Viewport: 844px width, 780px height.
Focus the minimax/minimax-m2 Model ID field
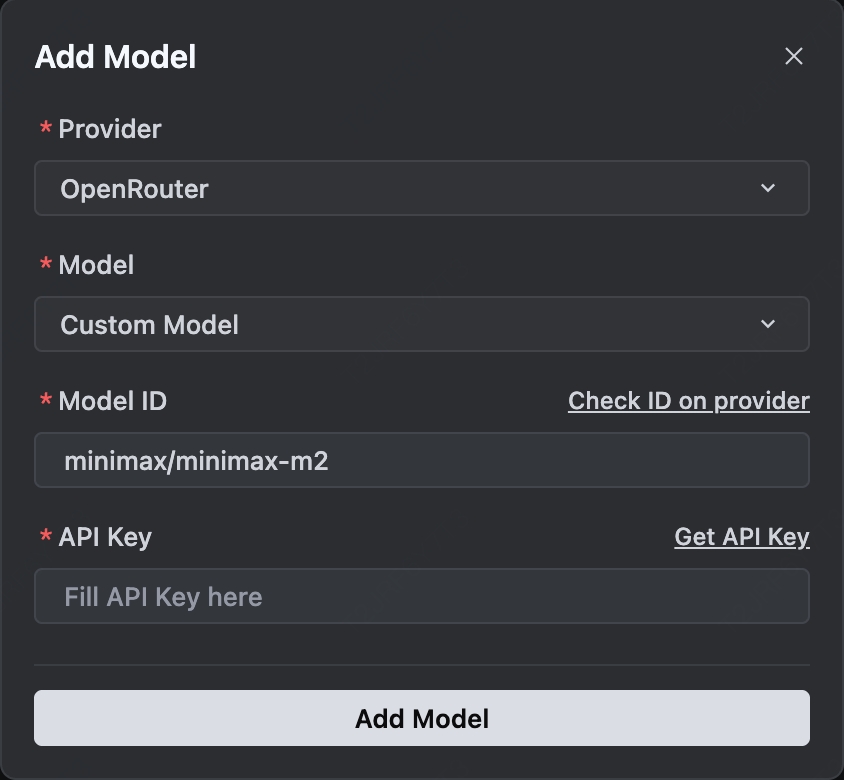[420, 461]
